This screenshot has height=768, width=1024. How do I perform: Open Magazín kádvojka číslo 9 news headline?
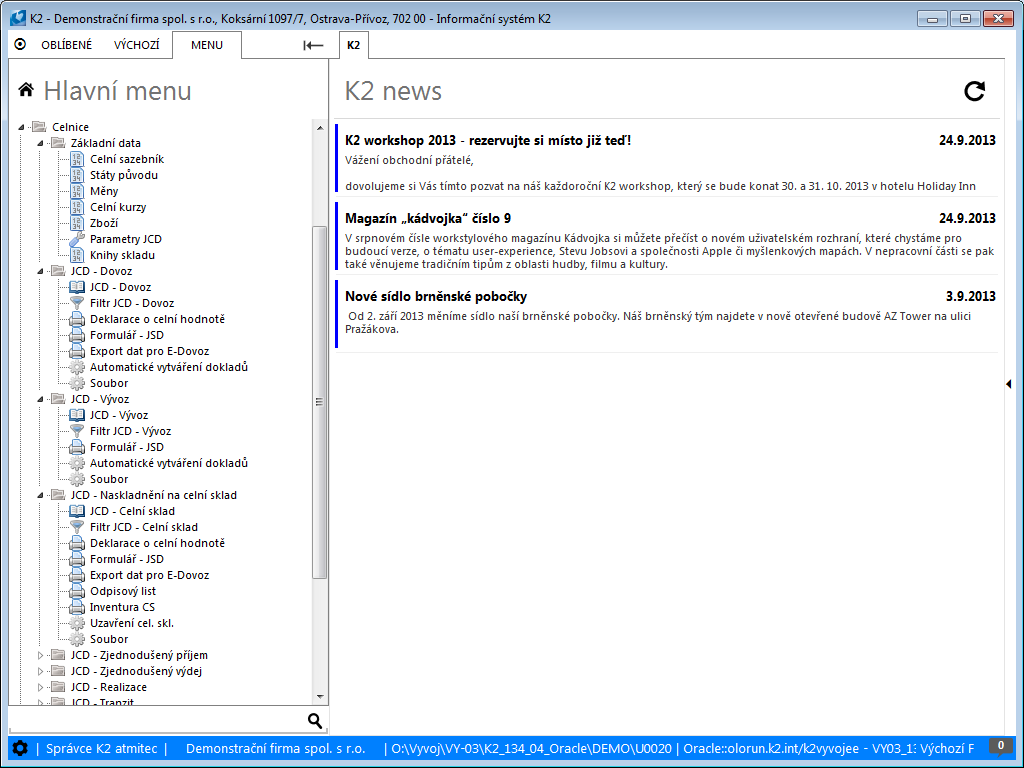click(428, 218)
